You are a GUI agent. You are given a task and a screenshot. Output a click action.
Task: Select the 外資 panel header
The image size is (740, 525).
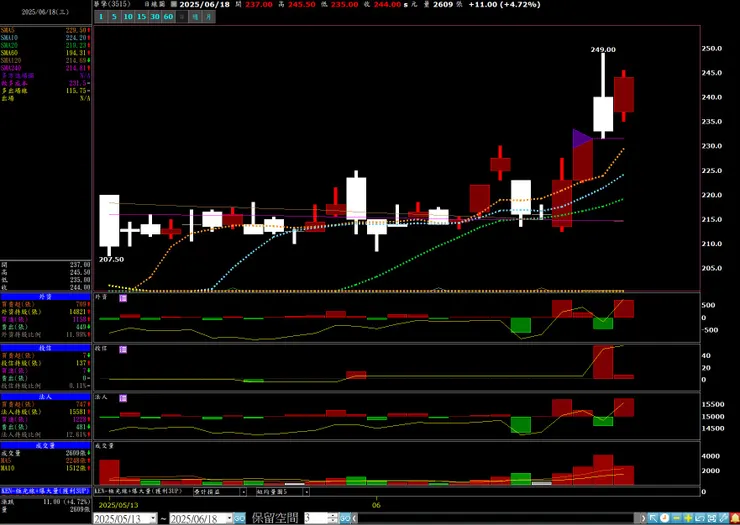[45, 296]
